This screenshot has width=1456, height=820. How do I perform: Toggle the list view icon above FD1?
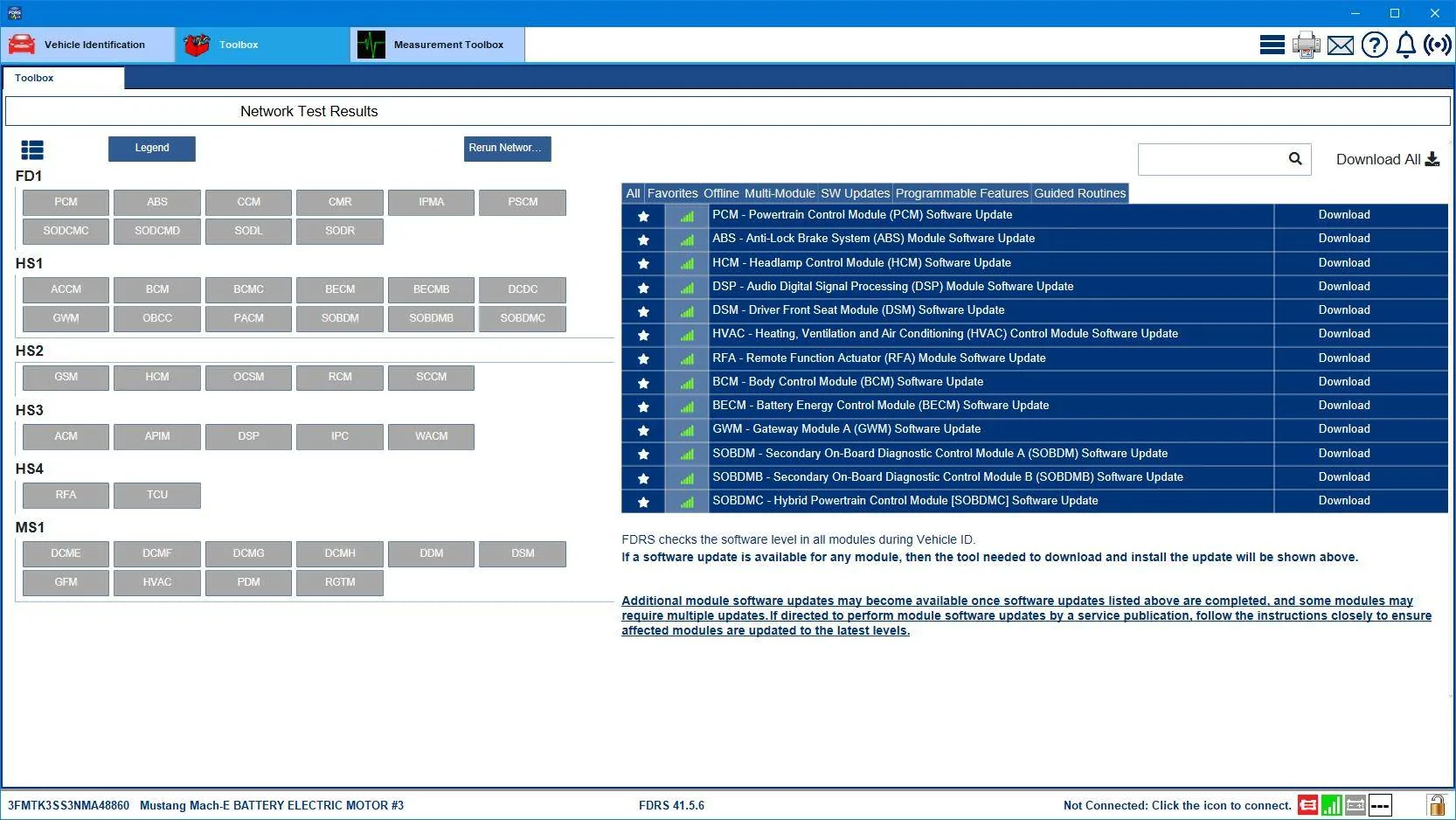click(x=32, y=150)
